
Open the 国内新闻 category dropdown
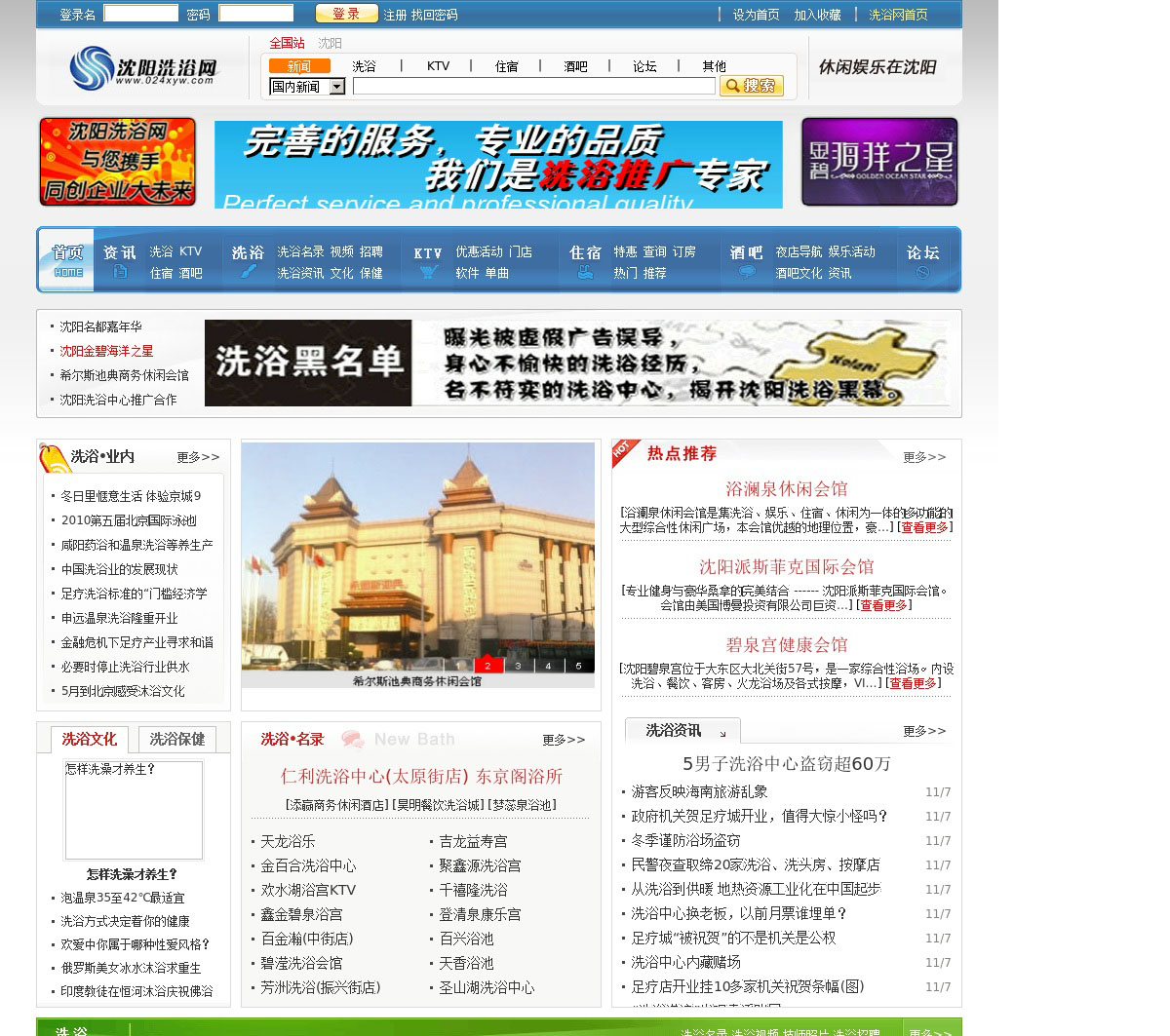pyautogui.click(x=336, y=87)
